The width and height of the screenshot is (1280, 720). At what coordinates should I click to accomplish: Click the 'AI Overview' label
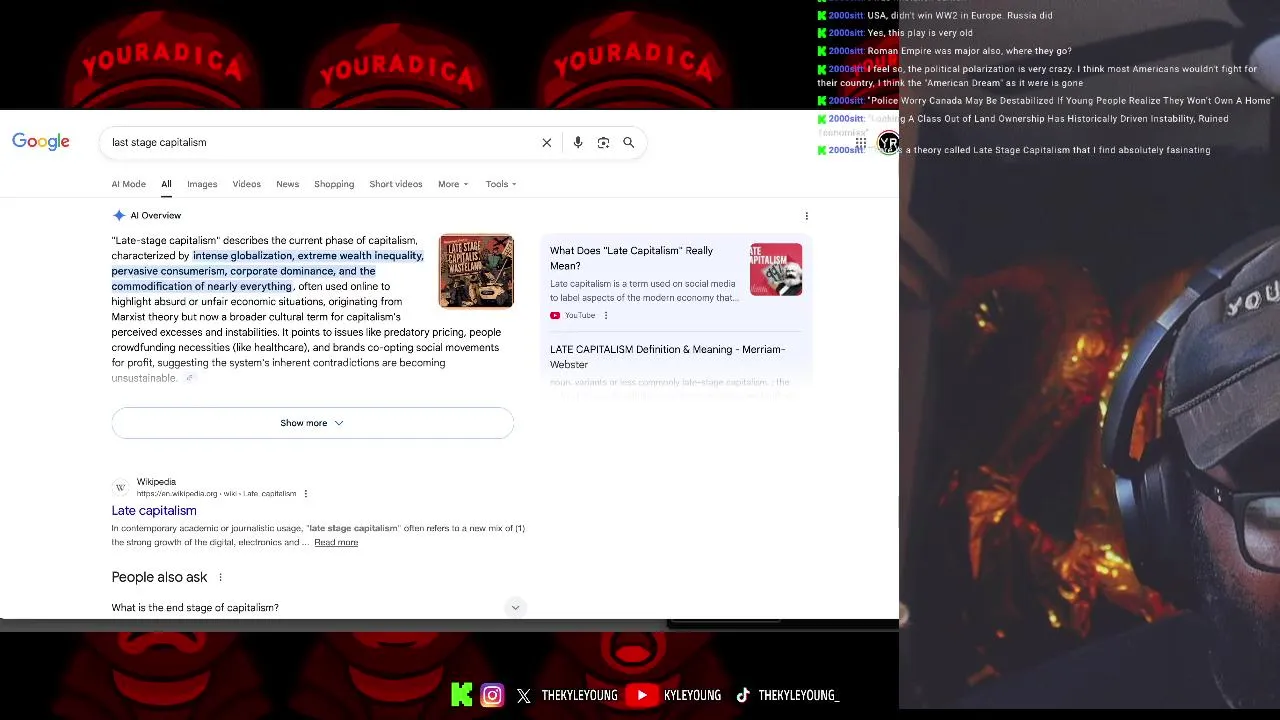pyautogui.click(x=156, y=216)
